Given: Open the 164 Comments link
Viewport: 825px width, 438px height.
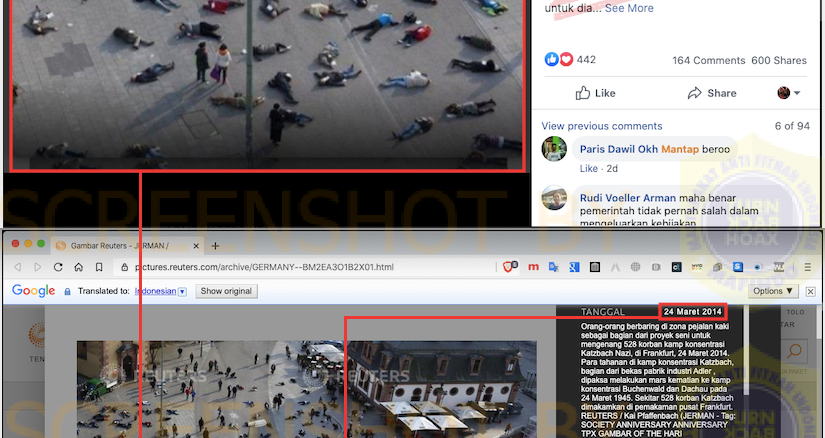Looking at the screenshot, I should [x=709, y=60].
